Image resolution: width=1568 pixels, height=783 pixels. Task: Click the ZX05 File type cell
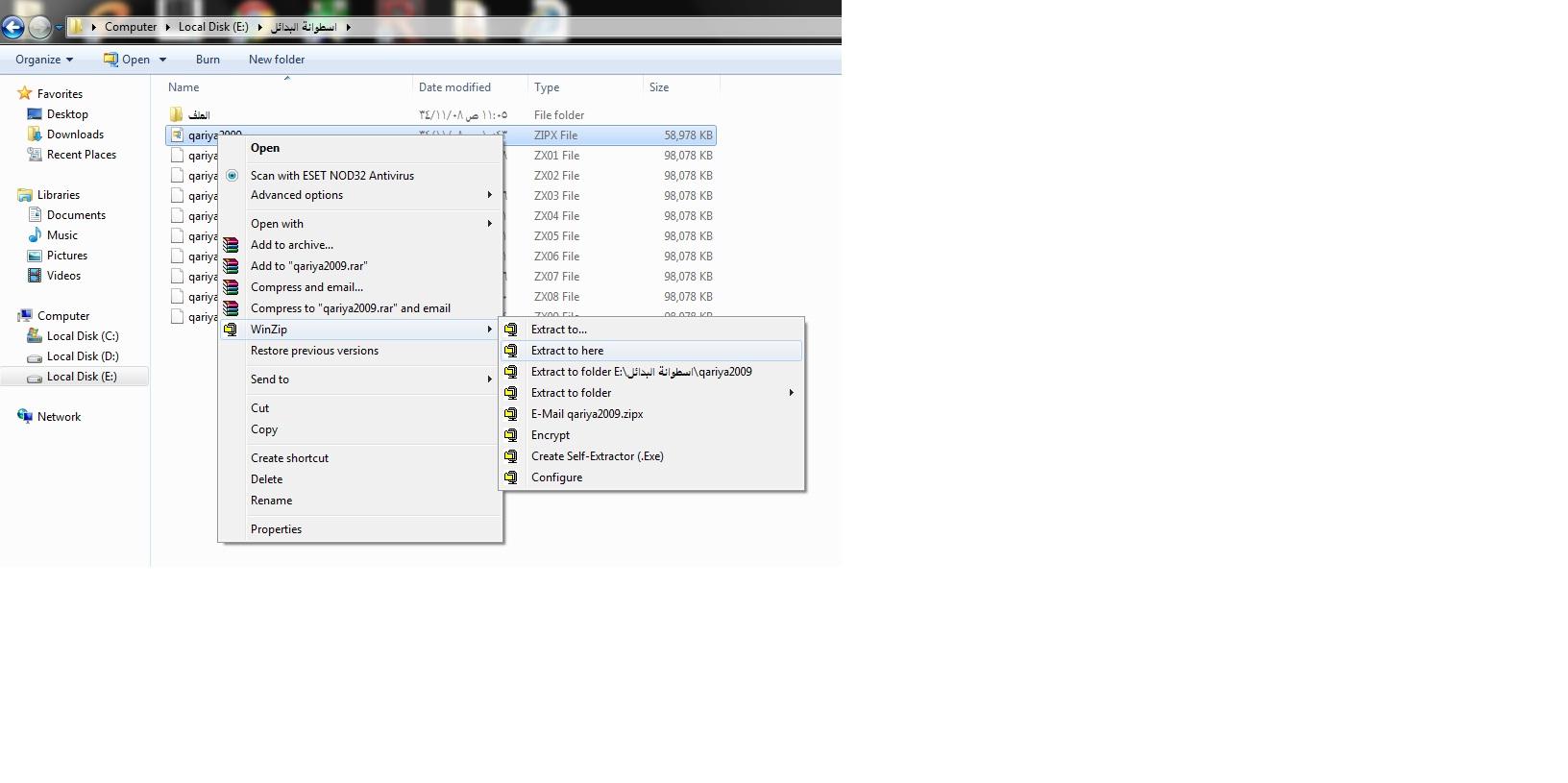(557, 236)
